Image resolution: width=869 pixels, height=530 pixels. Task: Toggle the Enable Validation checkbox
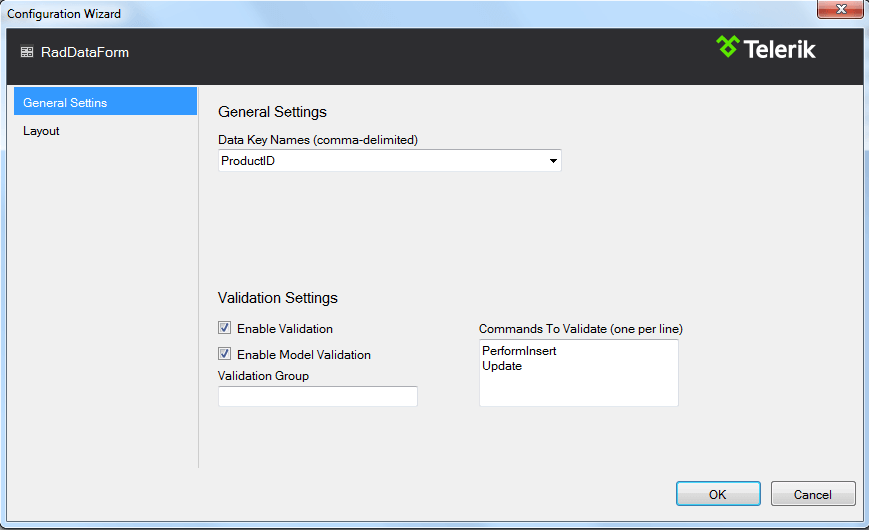tap(224, 328)
